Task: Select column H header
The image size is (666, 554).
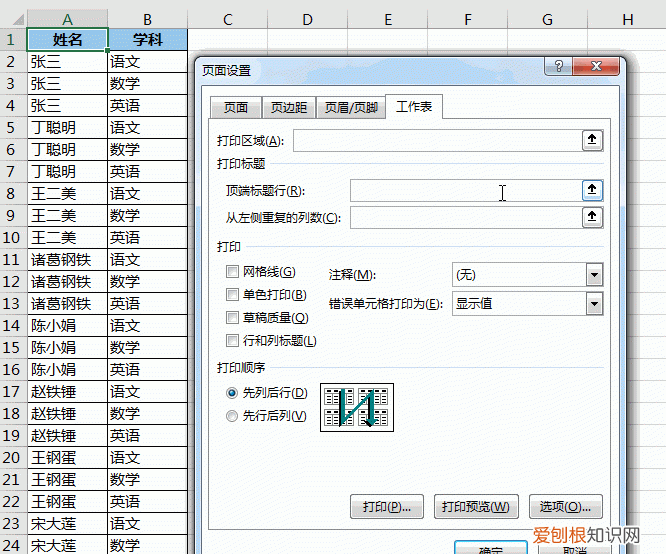Action: [x=627, y=20]
